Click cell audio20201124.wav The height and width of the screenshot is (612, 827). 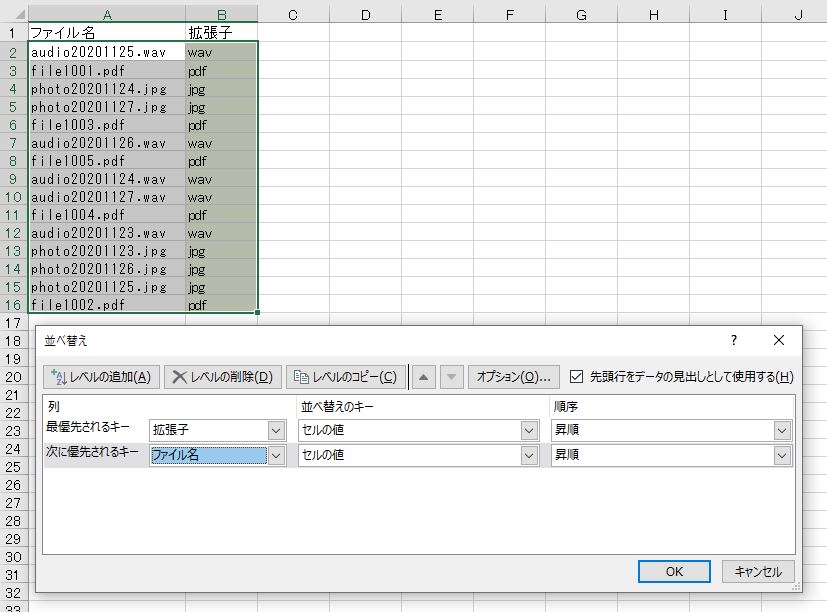(x=107, y=178)
